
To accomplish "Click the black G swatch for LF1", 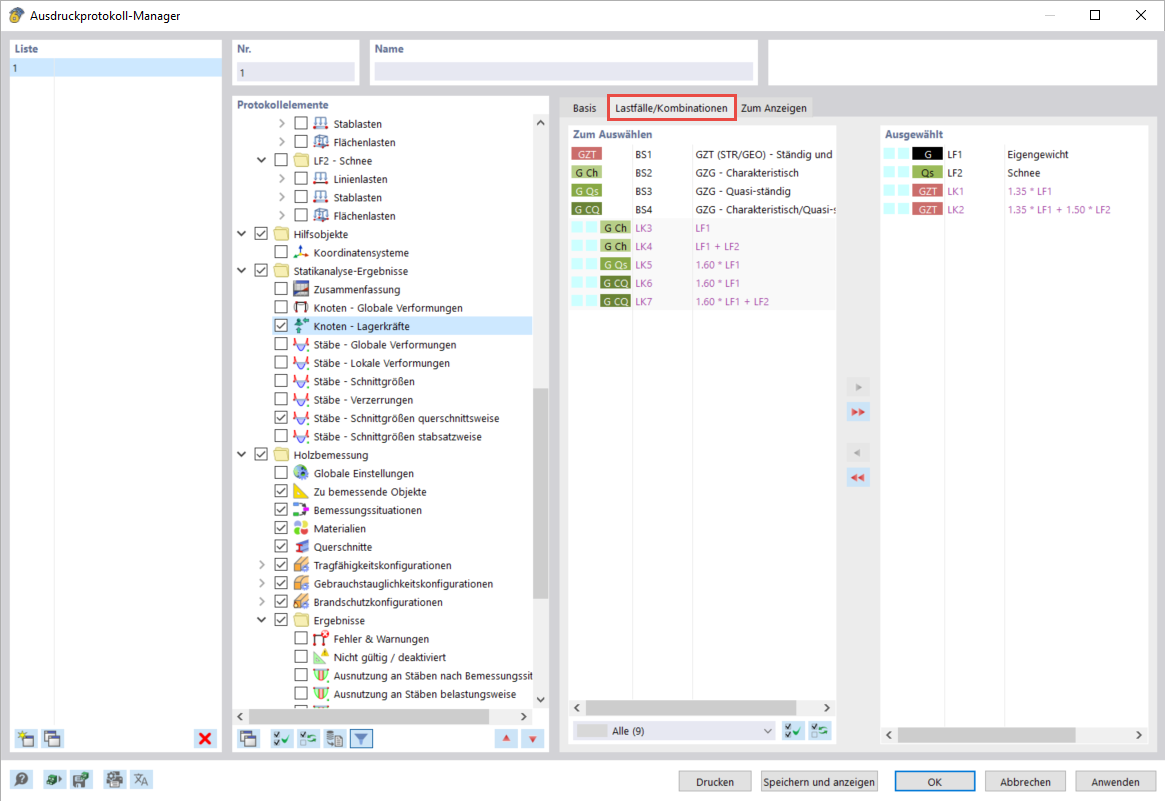I will (x=927, y=155).
